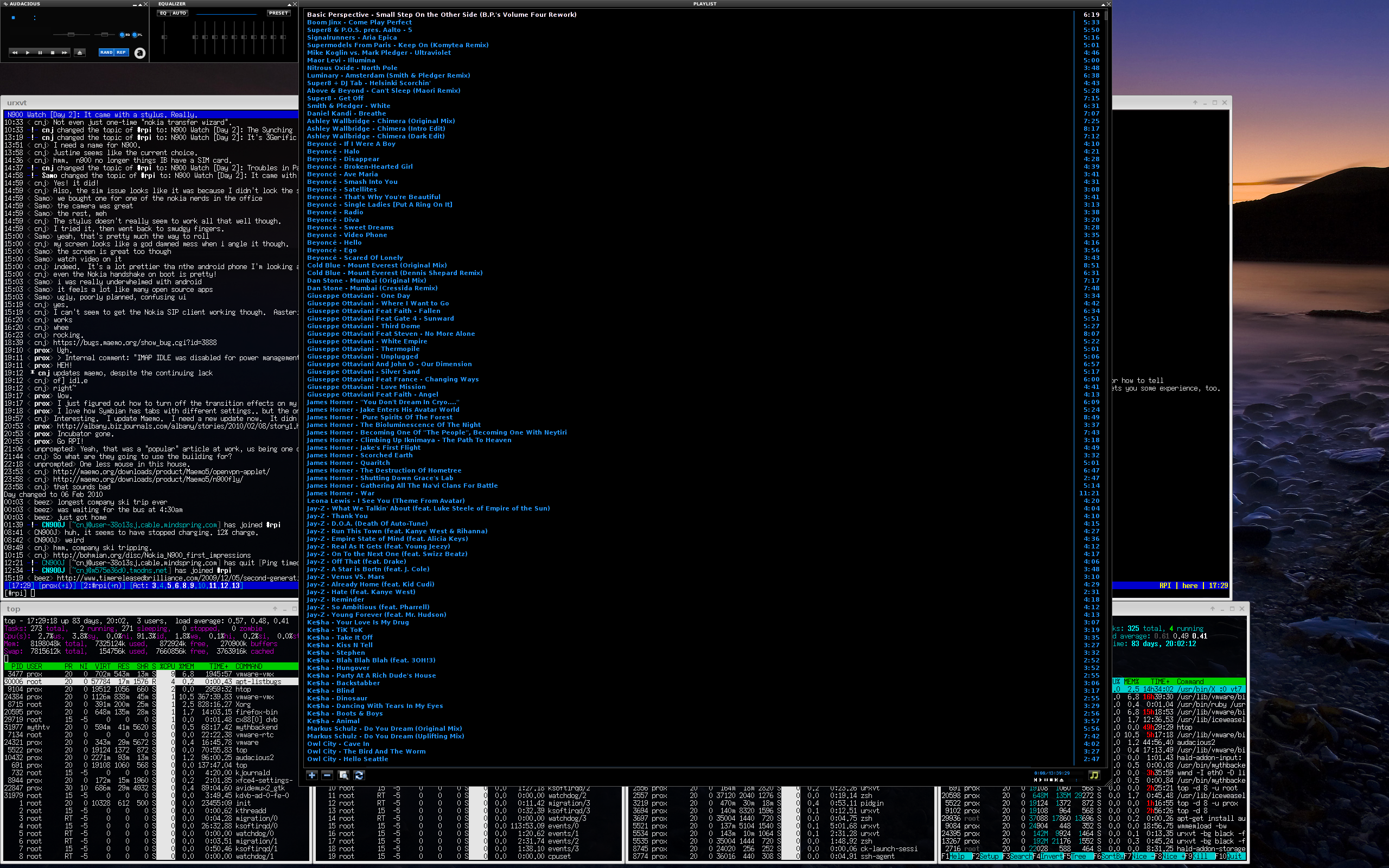The height and width of the screenshot is (868, 1389).
Task: Shade the Equalizer window with arrow
Action: [289, 4]
